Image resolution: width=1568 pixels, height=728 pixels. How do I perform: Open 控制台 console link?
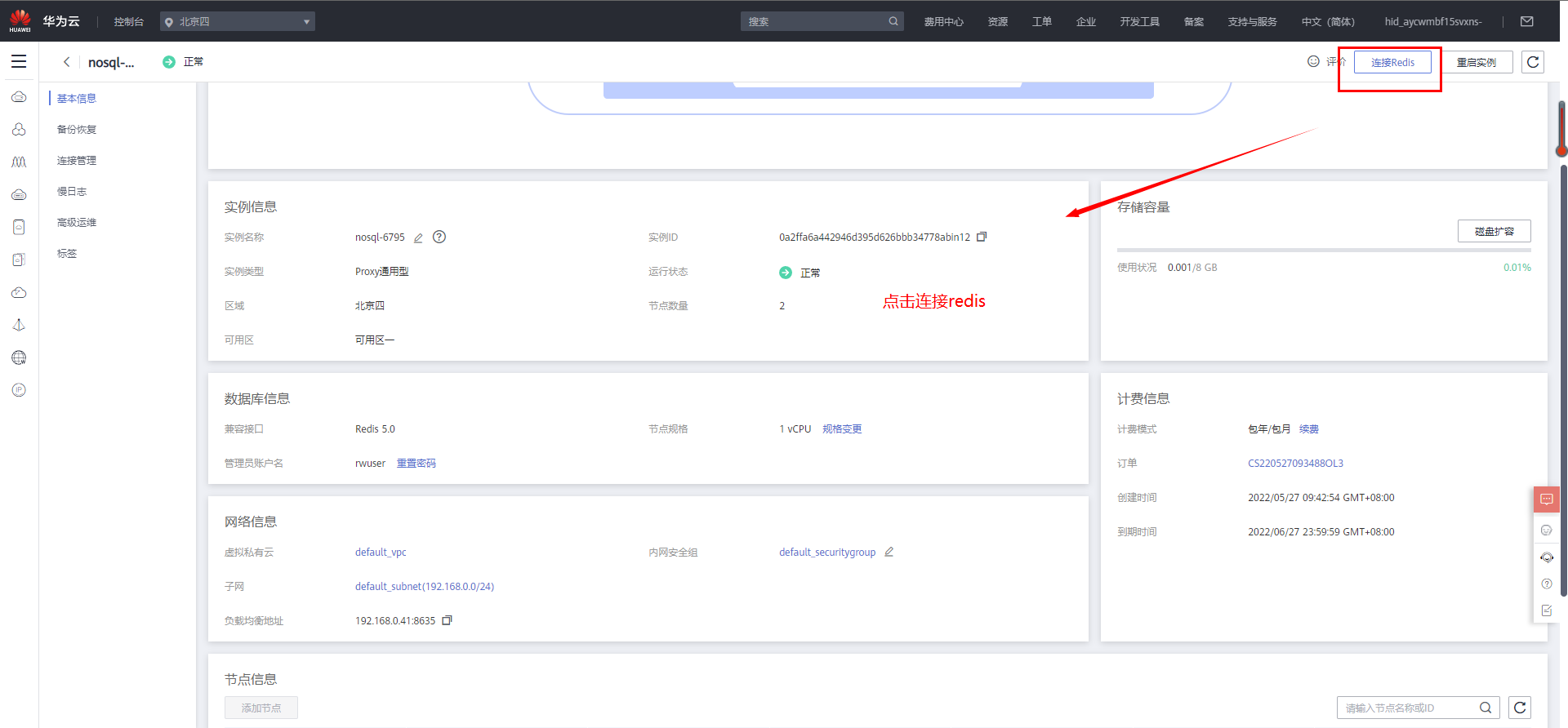tap(128, 21)
